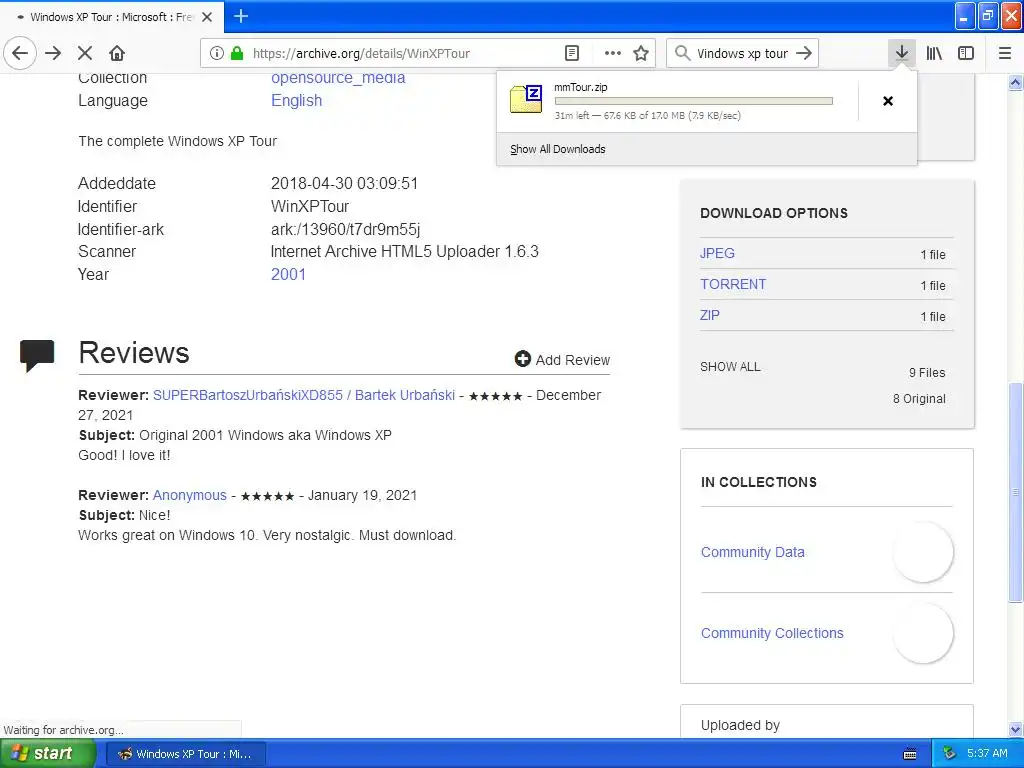
Task: Open Community Data collection
Action: [x=752, y=552]
